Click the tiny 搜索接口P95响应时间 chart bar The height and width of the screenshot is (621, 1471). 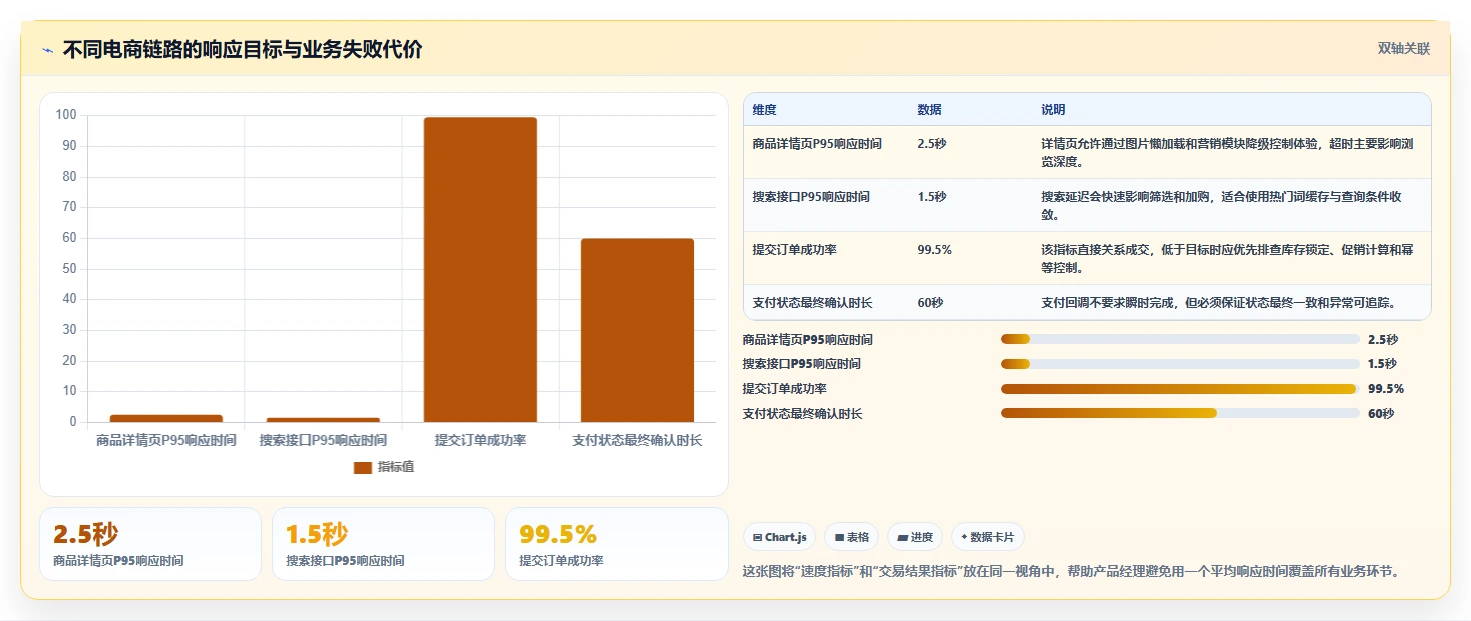[323, 420]
